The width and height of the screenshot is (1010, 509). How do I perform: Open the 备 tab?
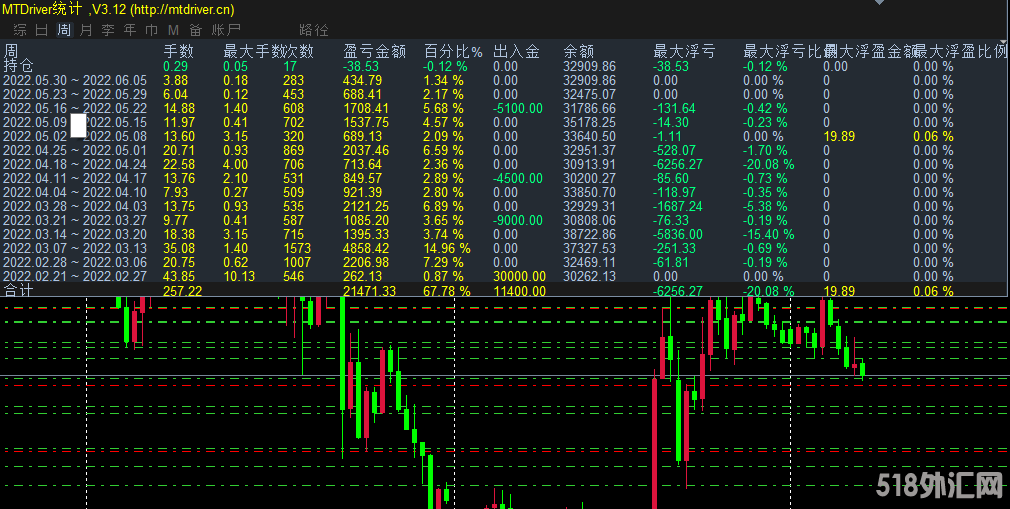coord(195,30)
